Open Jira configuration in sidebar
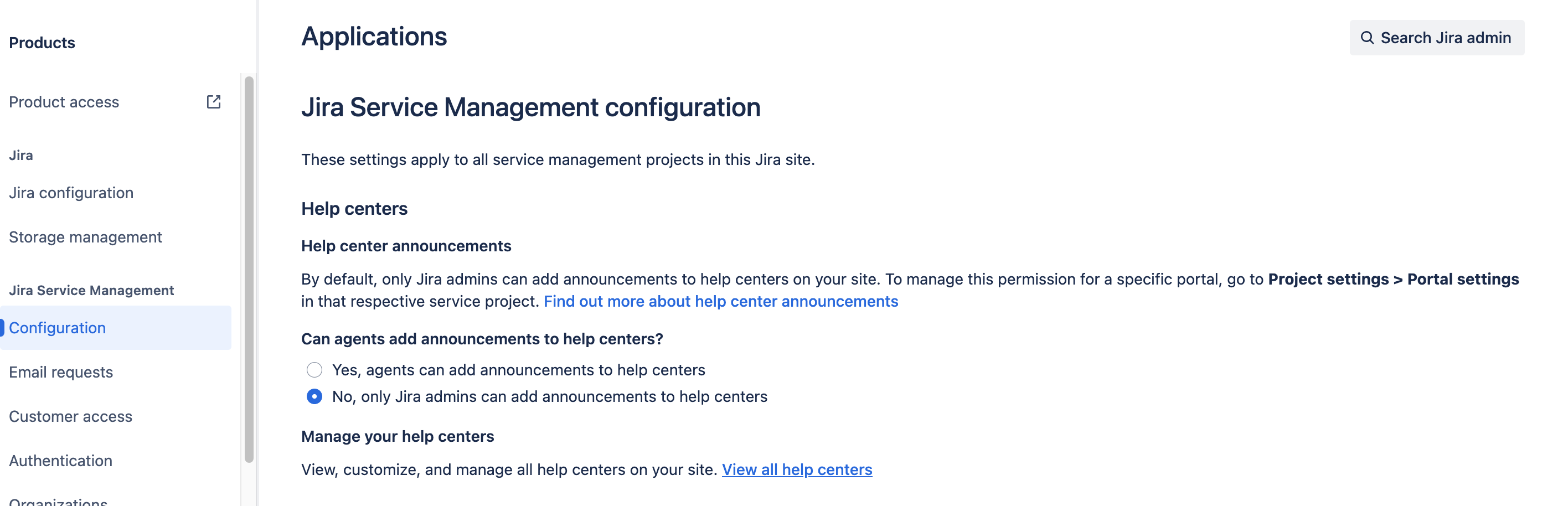Viewport: 1568px width, 506px height. (71, 193)
